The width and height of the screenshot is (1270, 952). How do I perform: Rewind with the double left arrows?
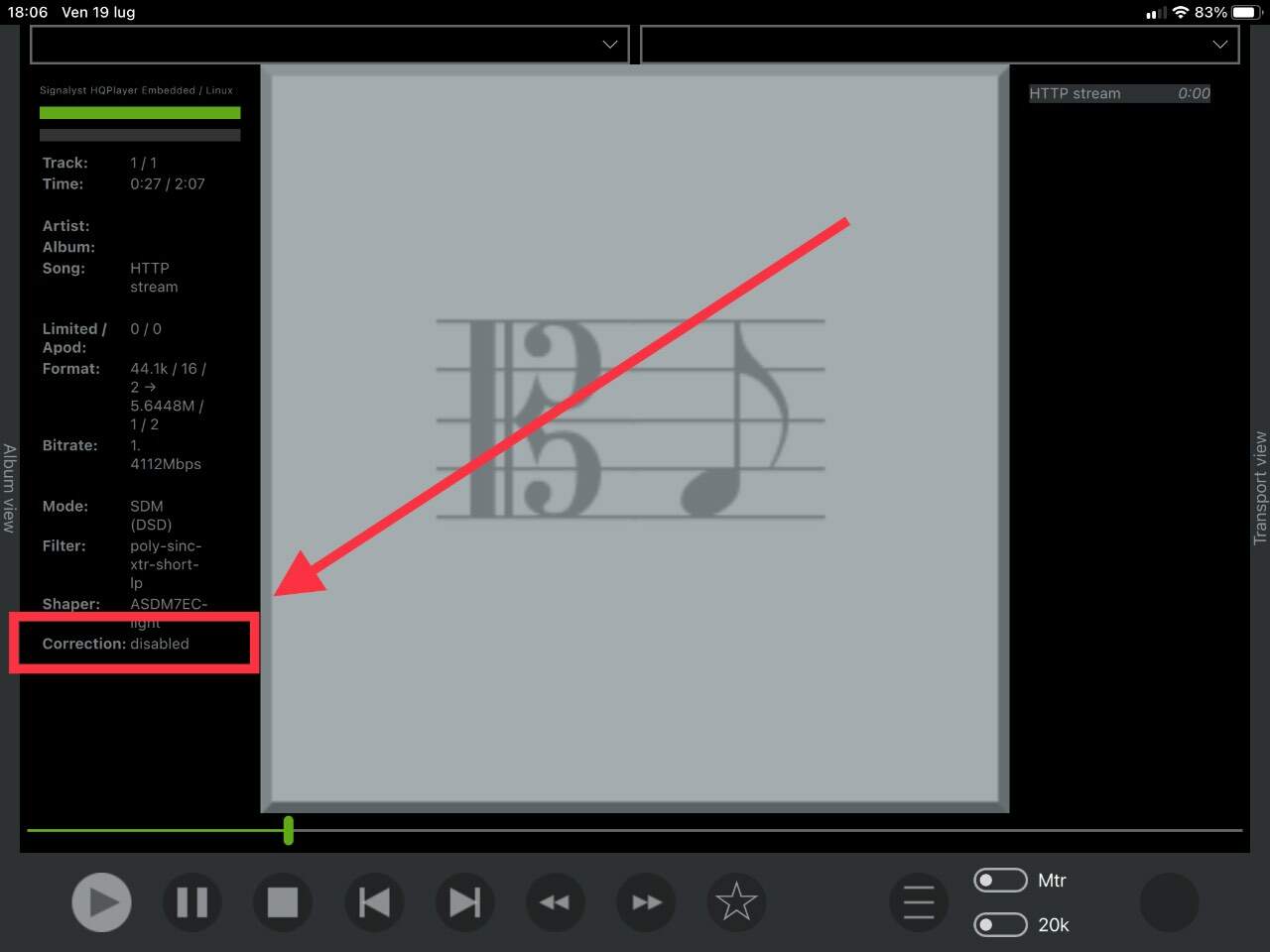point(555,902)
